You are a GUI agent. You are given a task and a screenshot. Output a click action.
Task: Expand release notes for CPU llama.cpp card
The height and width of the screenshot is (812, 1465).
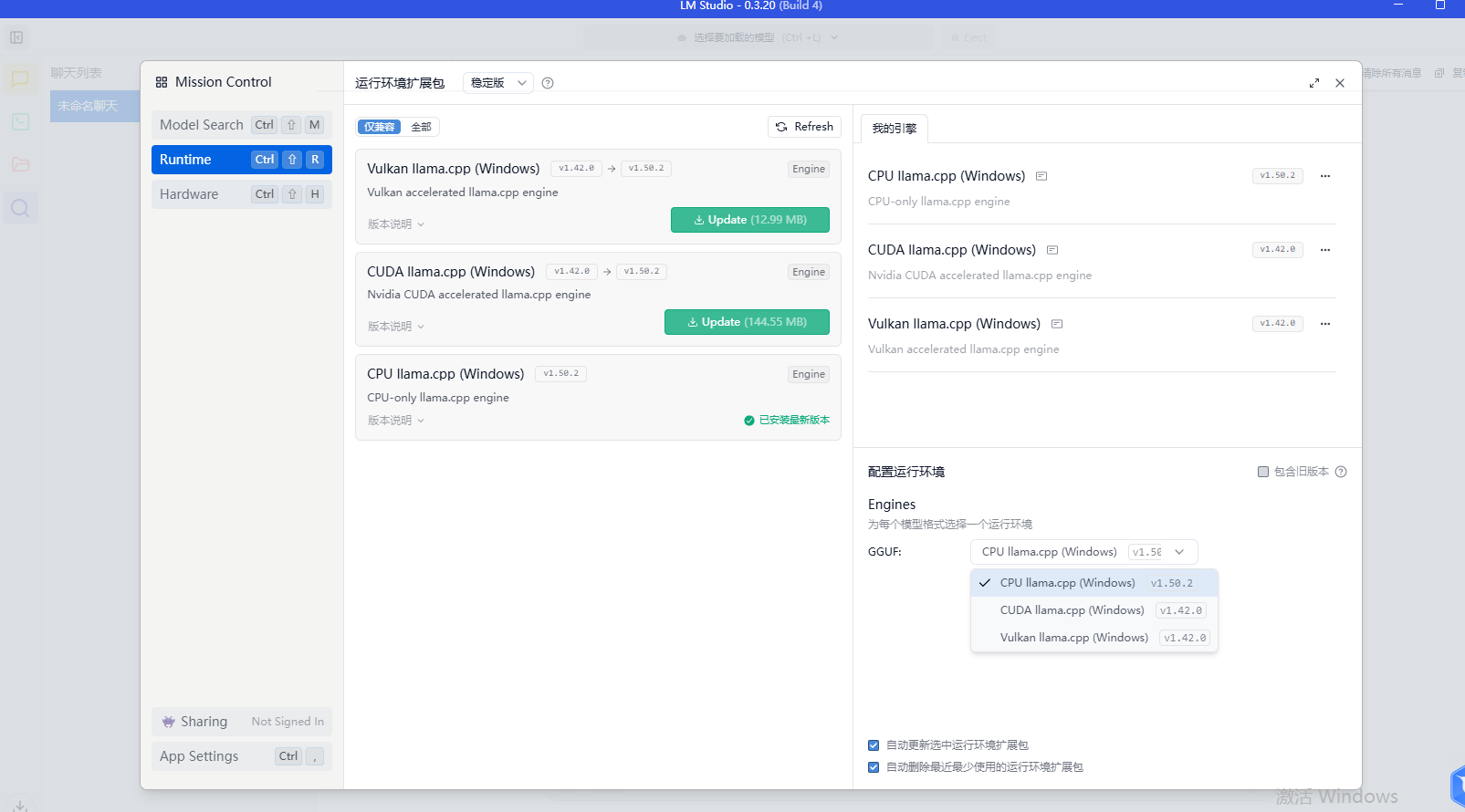pyautogui.click(x=396, y=421)
